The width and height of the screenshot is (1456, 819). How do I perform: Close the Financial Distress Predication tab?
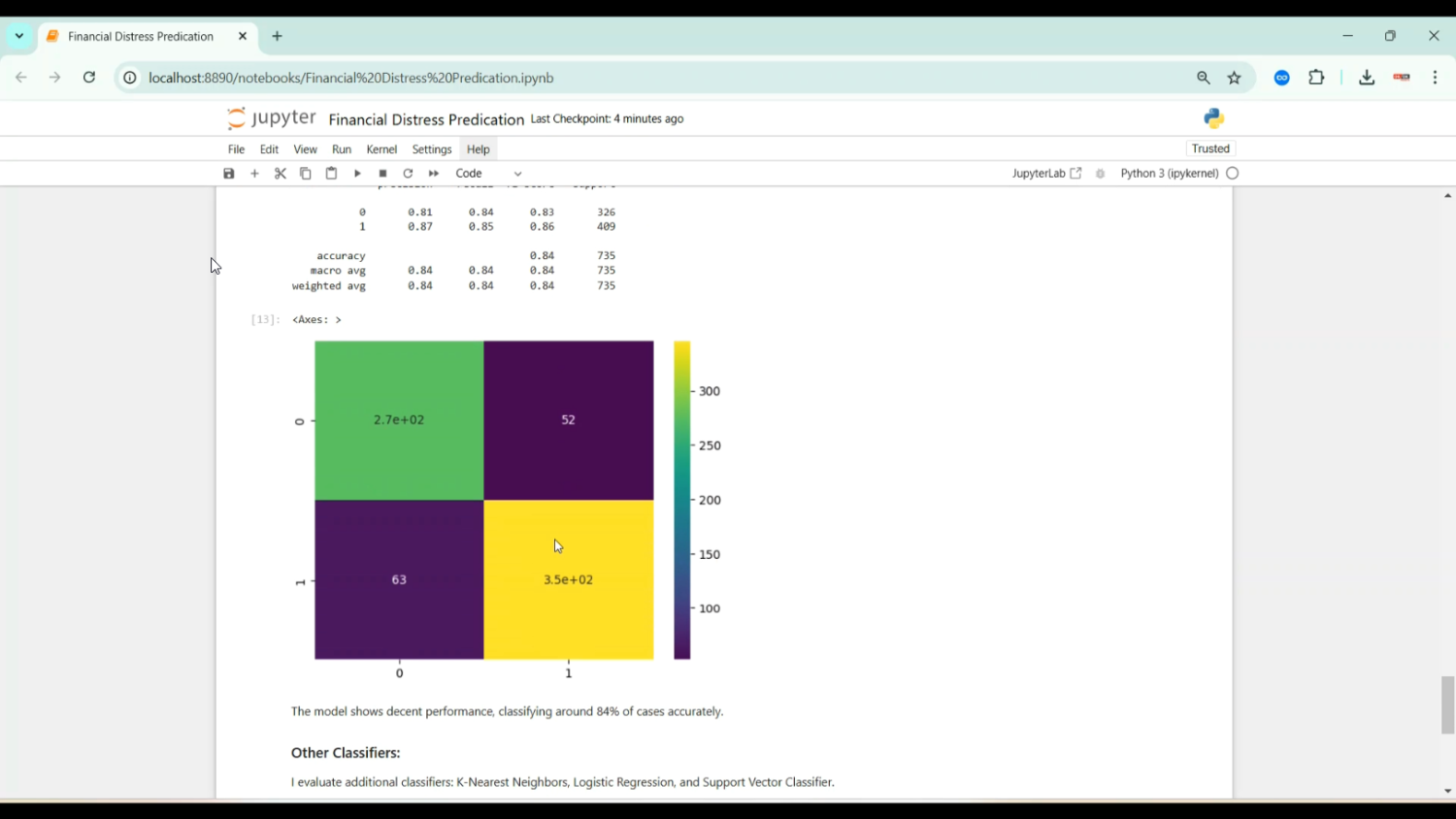[x=243, y=36]
